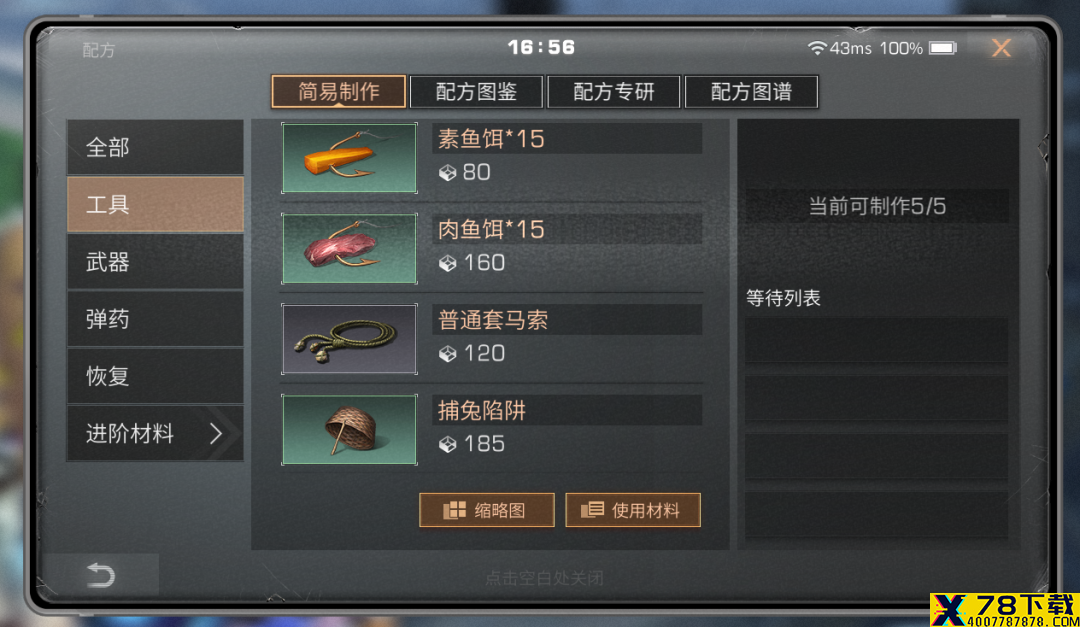This screenshot has height=627, width=1080.
Task: Open the 配方图谱 tab
Action: 751,92
